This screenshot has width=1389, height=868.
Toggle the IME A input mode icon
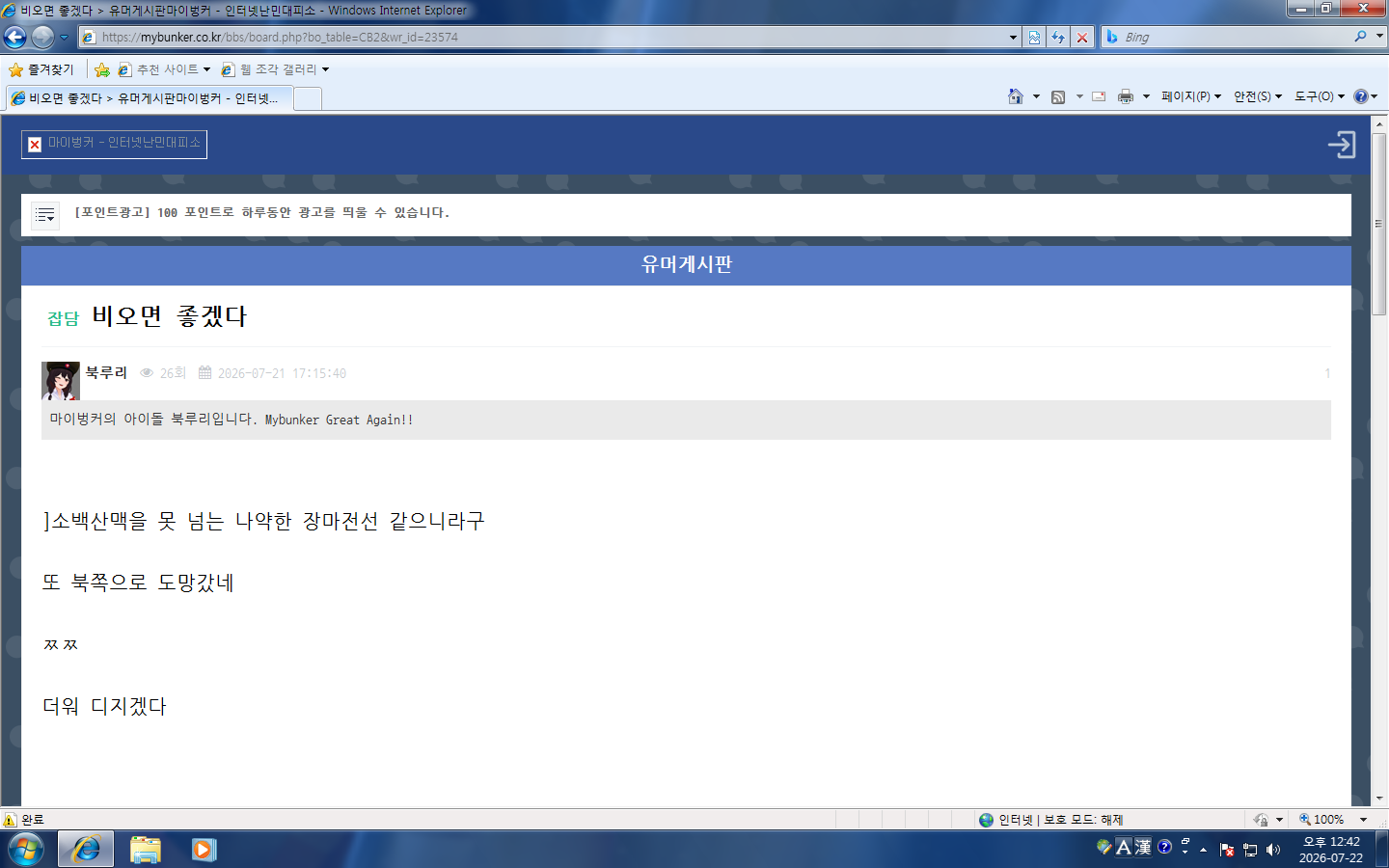tap(1124, 847)
